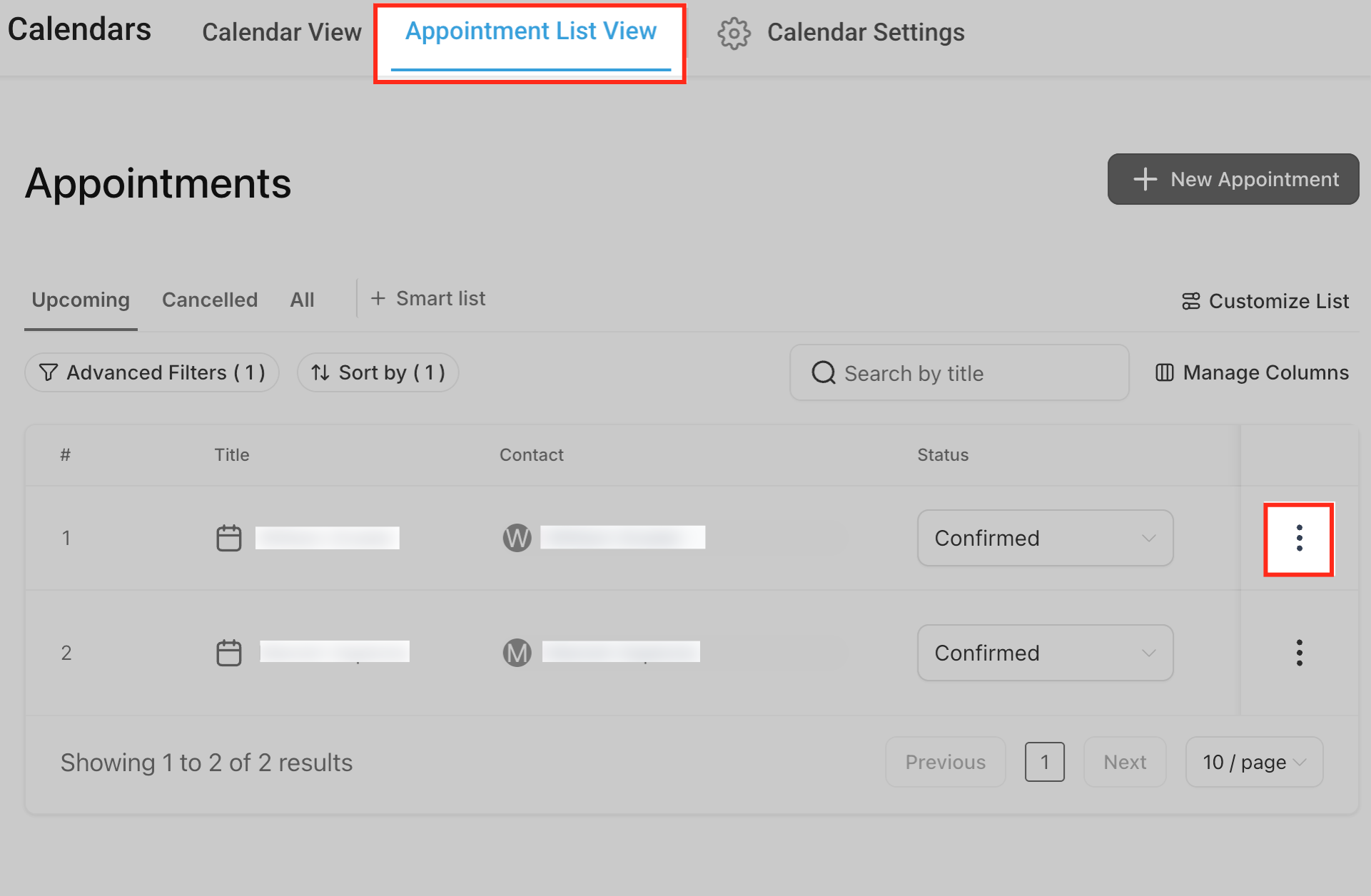Click the calendar icon in row 1
Screen dimensions: 1371x896
click(x=229, y=538)
